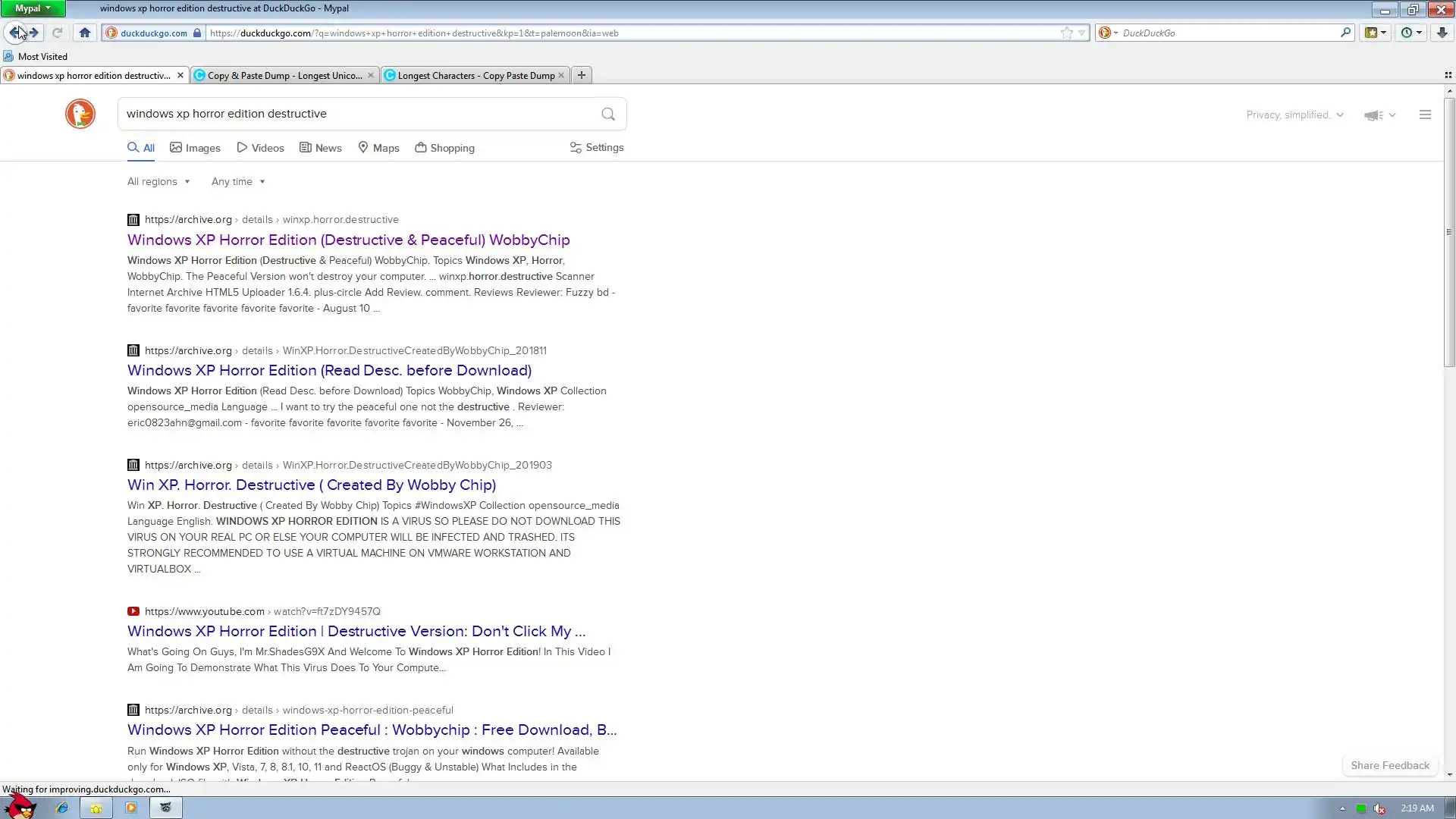Open a new tab with the plus button

pos(581,75)
